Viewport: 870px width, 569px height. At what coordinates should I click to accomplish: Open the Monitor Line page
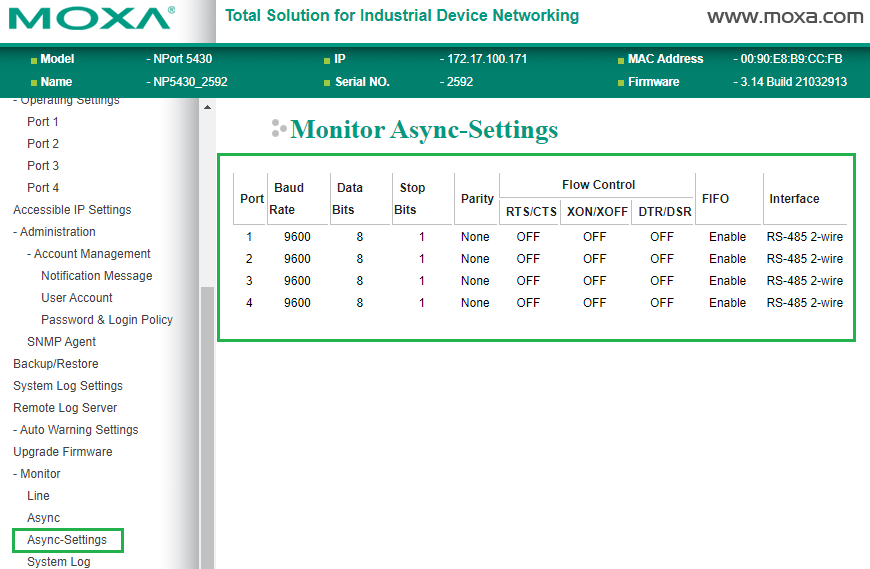tap(38, 496)
